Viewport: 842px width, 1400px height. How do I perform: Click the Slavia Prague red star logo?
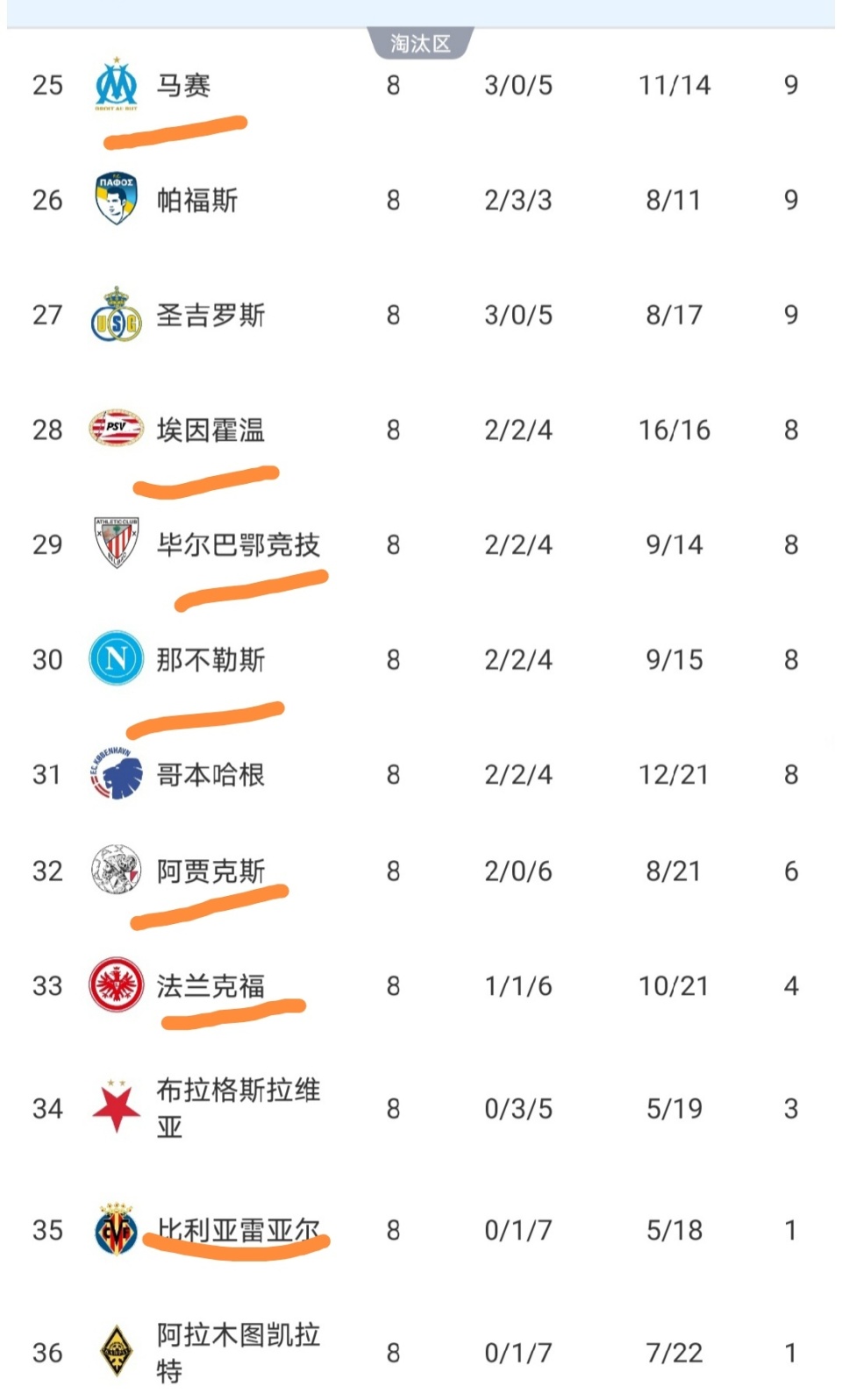116,1107
